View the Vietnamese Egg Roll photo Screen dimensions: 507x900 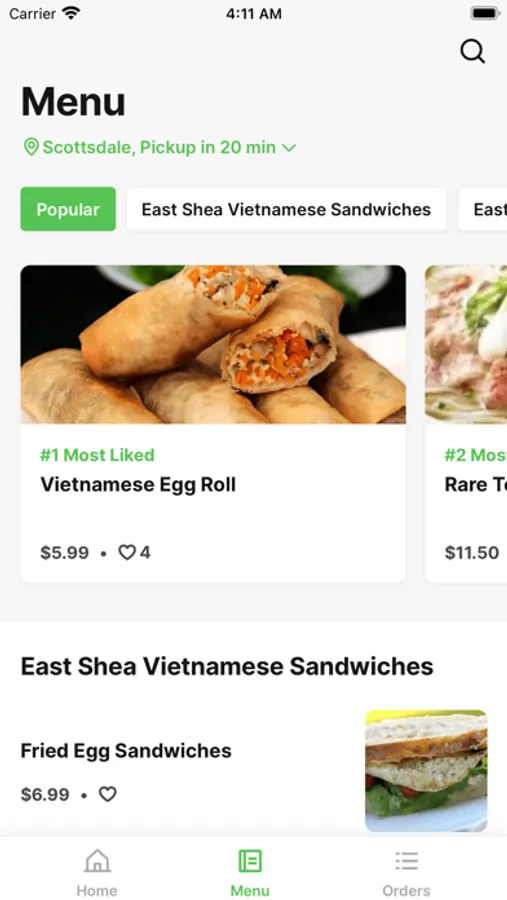pos(213,344)
